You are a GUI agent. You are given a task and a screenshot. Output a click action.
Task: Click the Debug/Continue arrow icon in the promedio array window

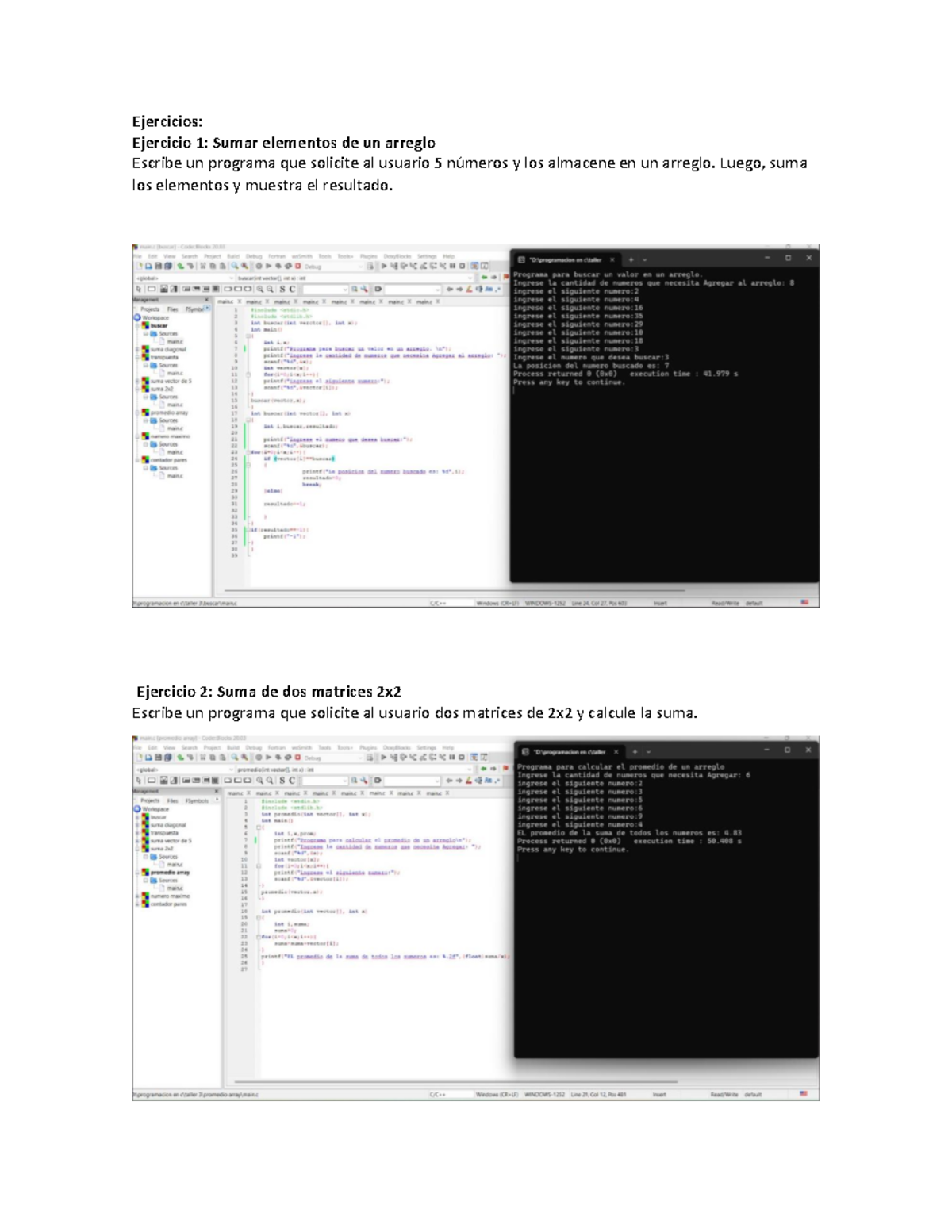pos(384,758)
